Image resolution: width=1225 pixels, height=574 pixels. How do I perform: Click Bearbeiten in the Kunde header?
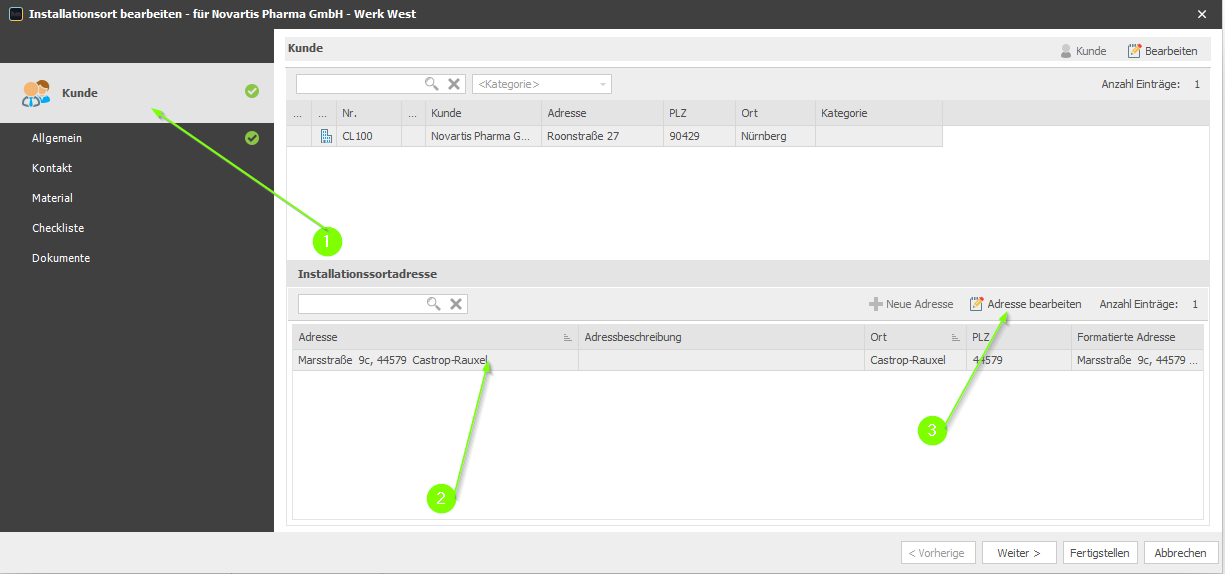pyautogui.click(x=1162, y=51)
